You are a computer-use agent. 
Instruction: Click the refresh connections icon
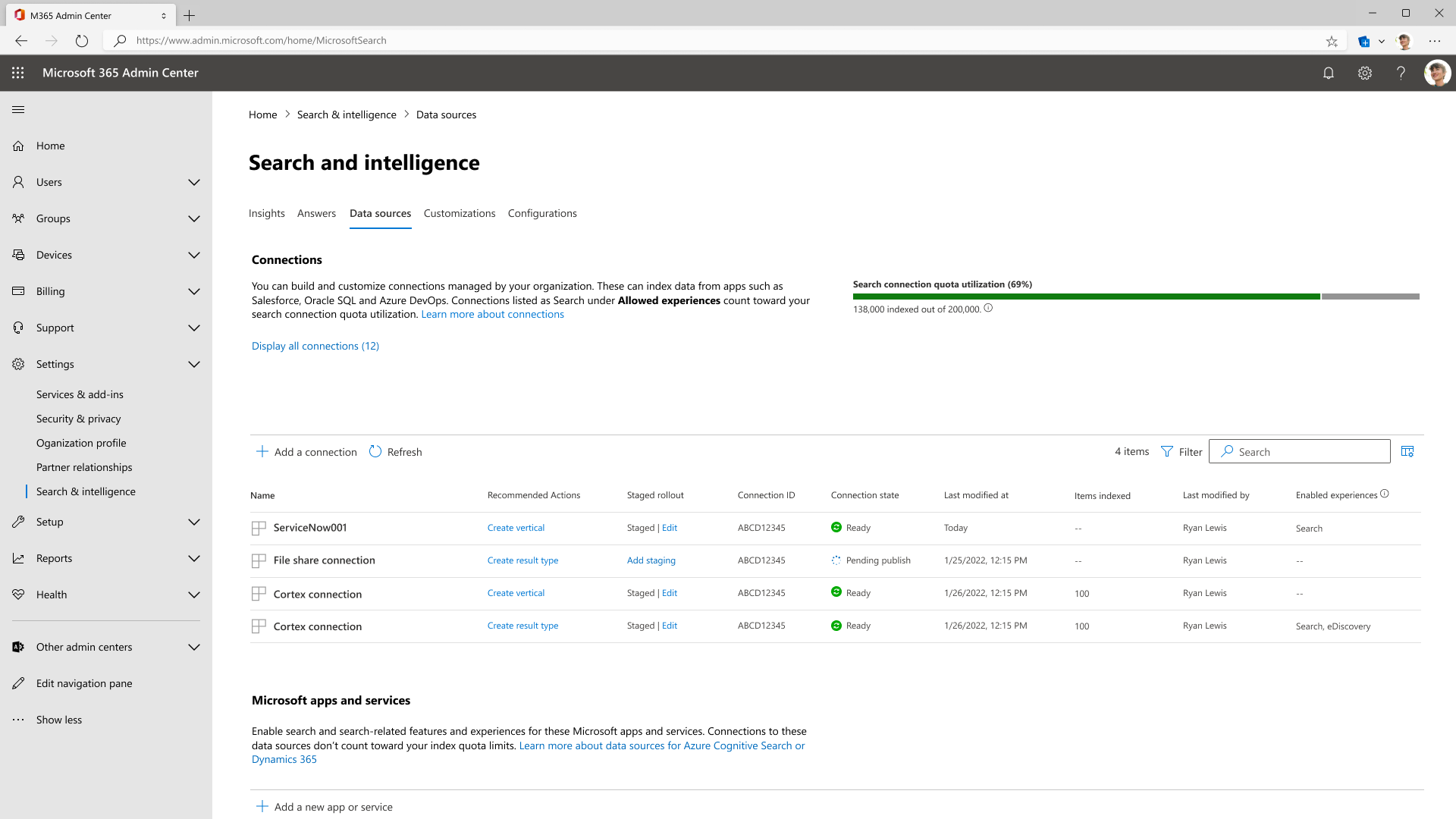click(376, 451)
